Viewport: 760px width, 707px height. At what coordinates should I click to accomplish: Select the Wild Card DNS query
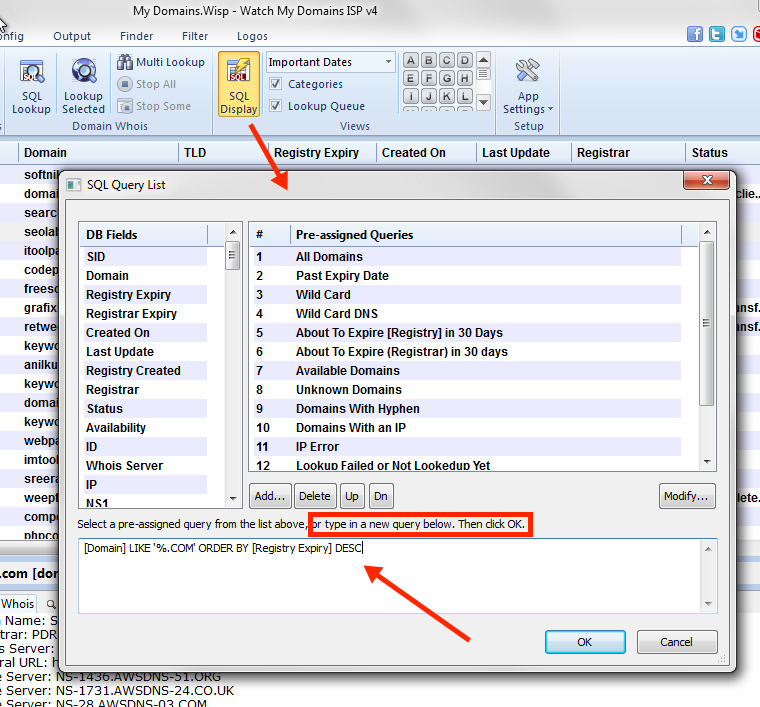click(467, 314)
